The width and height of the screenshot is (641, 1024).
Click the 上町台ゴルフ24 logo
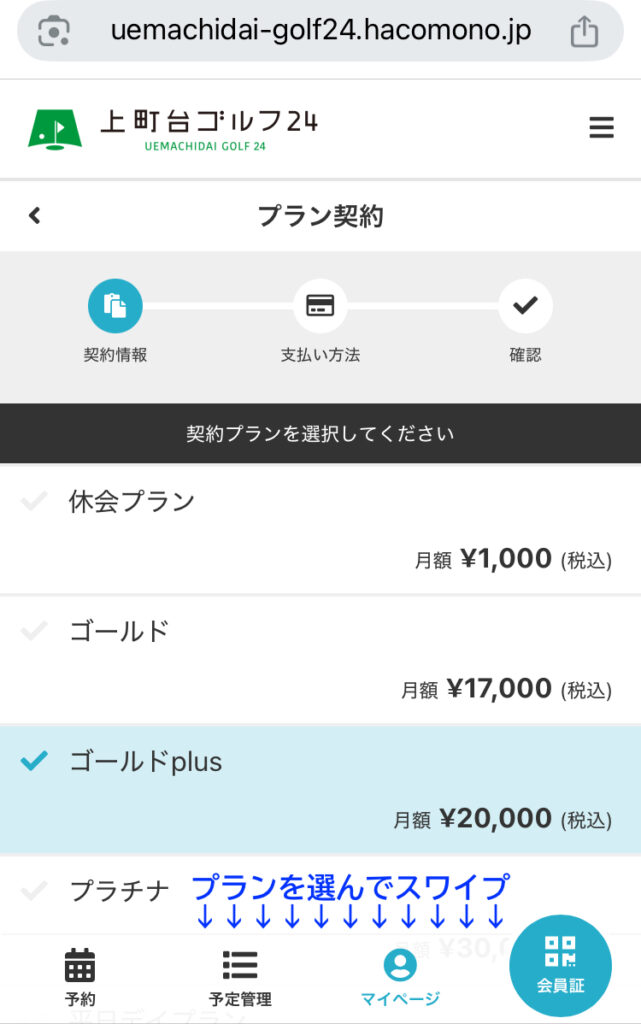[x=173, y=129]
